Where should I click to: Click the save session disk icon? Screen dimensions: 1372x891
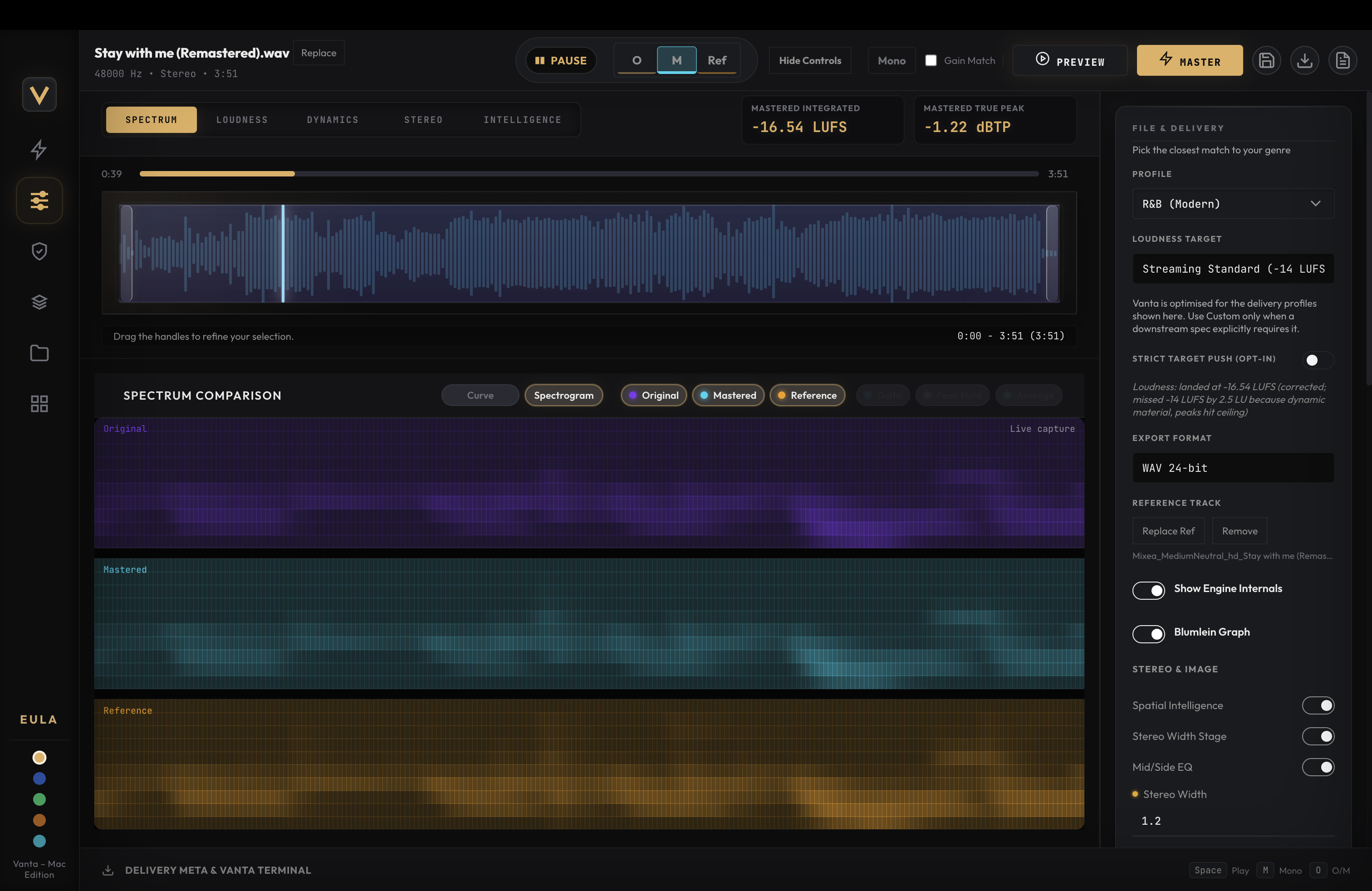point(1267,60)
